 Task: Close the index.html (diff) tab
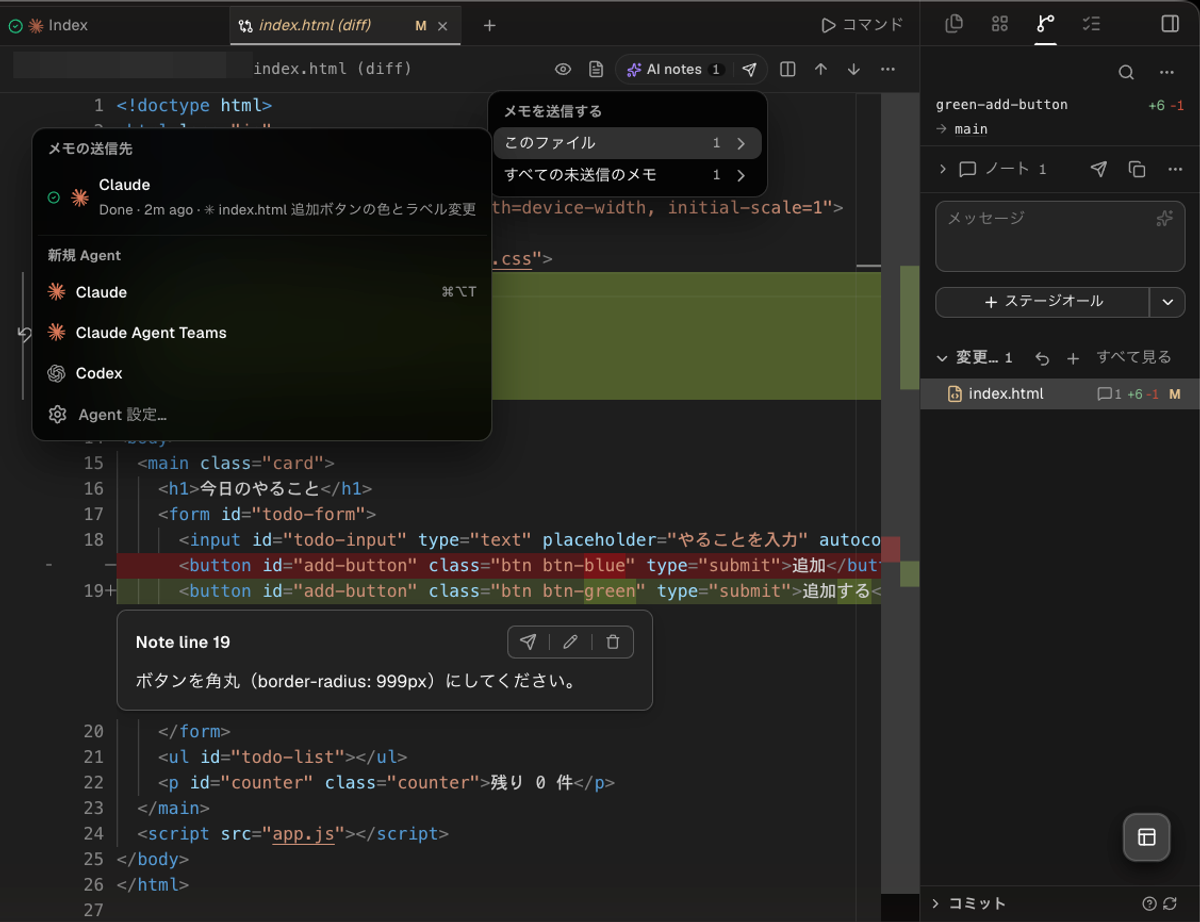point(443,26)
